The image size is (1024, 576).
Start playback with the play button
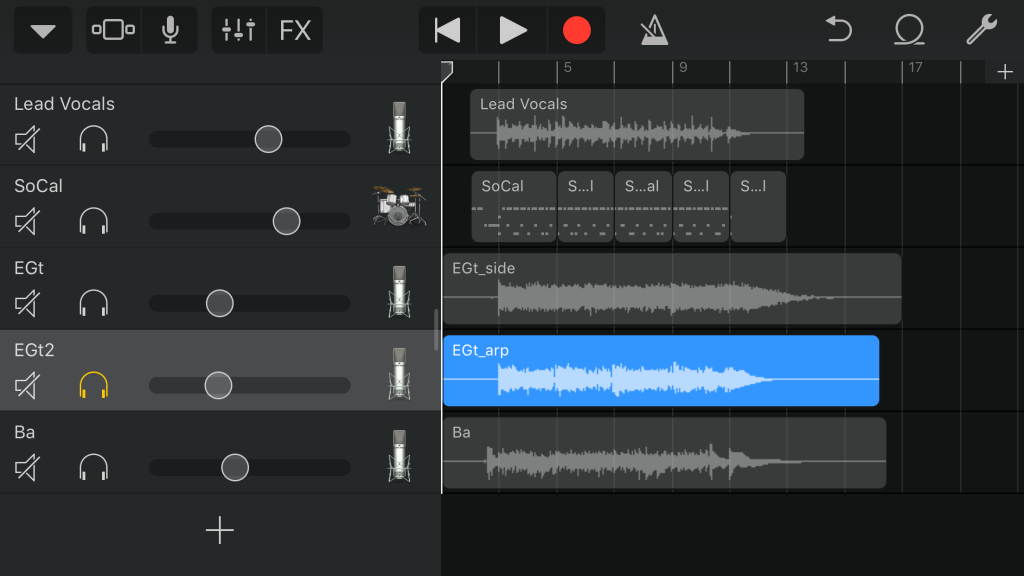click(512, 31)
